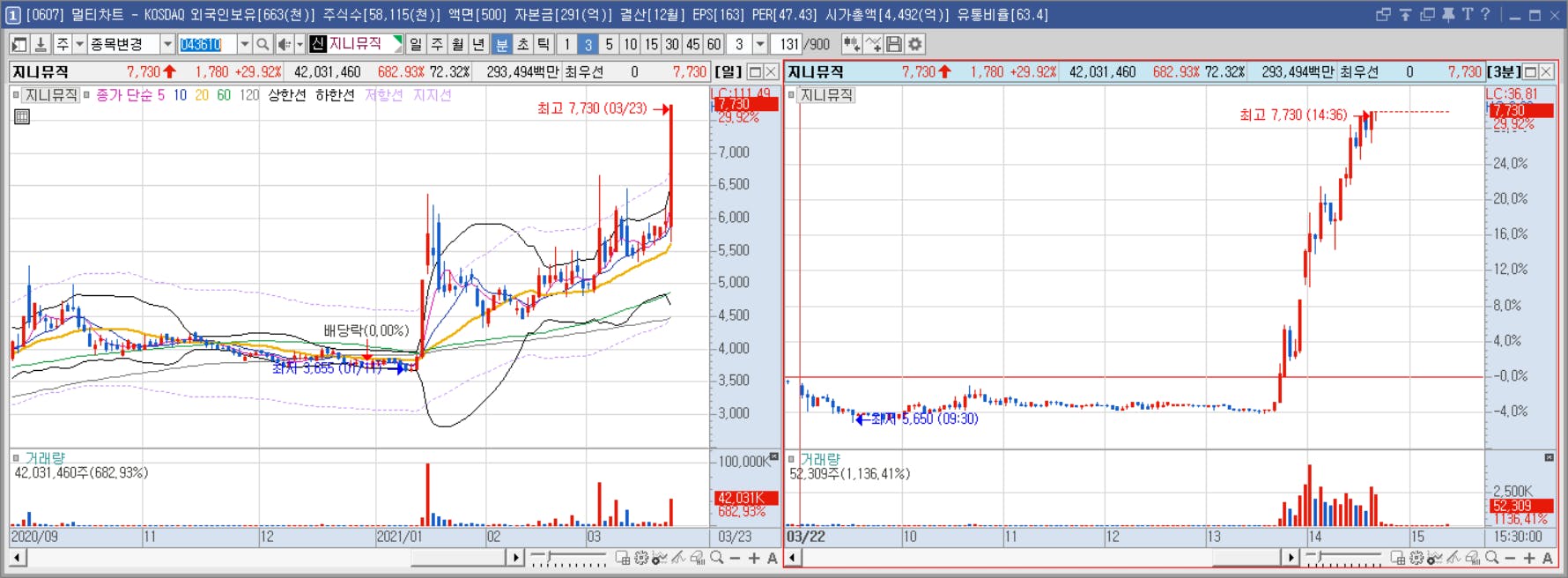Expand the custom interval dropdown arrow
Image resolution: width=1568 pixels, height=578 pixels.
click(760, 44)
